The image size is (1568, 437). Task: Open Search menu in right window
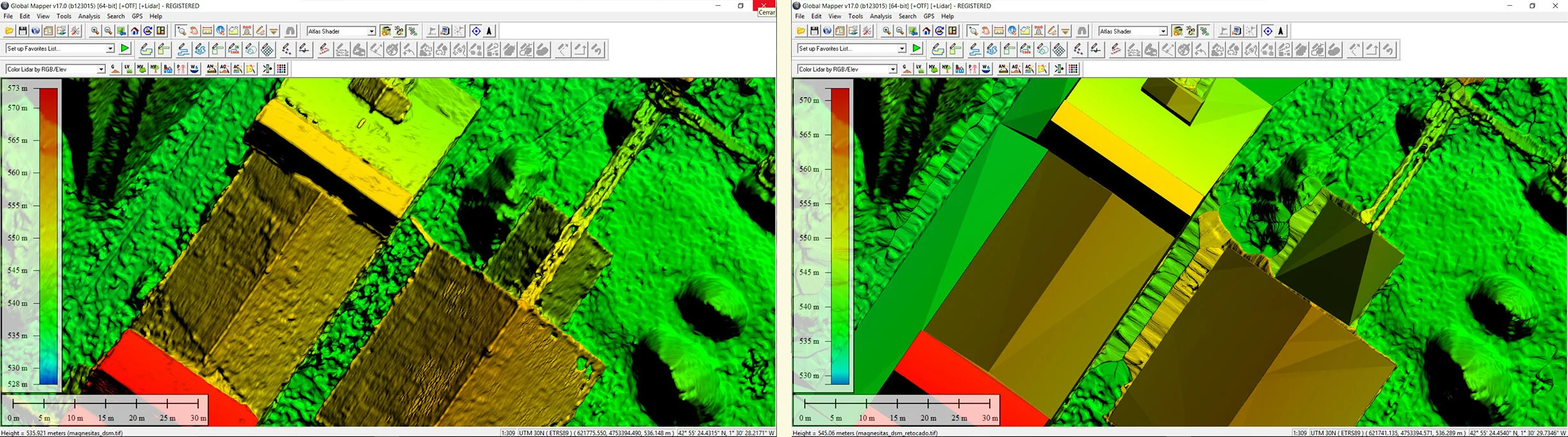[x=907, y=16]
